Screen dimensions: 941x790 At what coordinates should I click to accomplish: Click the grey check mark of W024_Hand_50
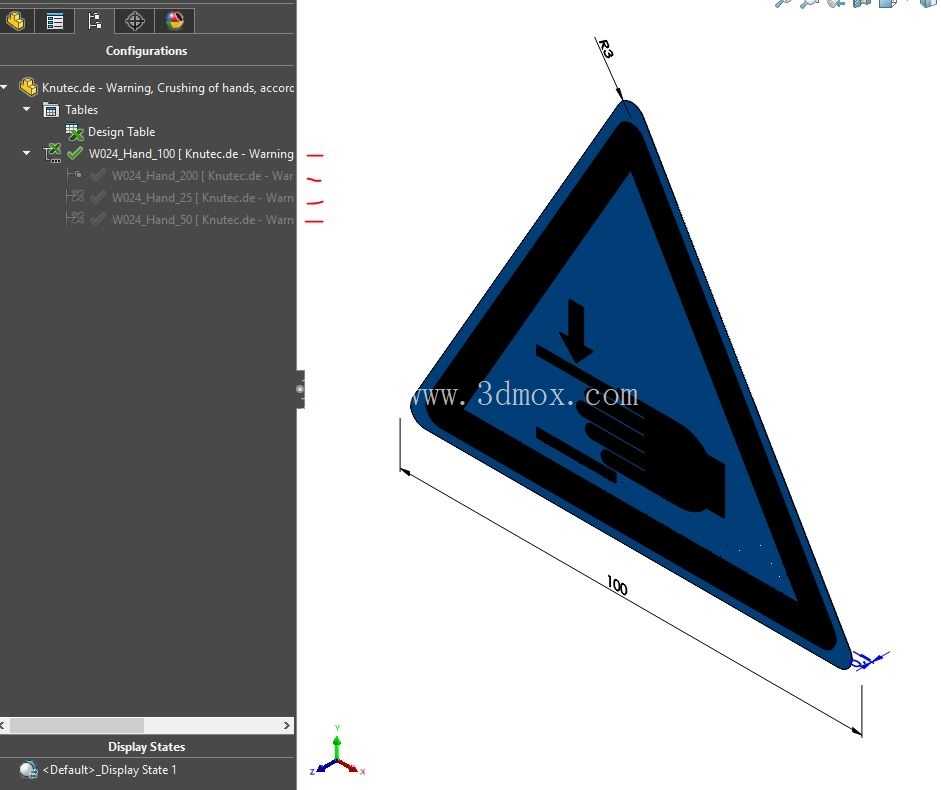click(x=98, y=219)
